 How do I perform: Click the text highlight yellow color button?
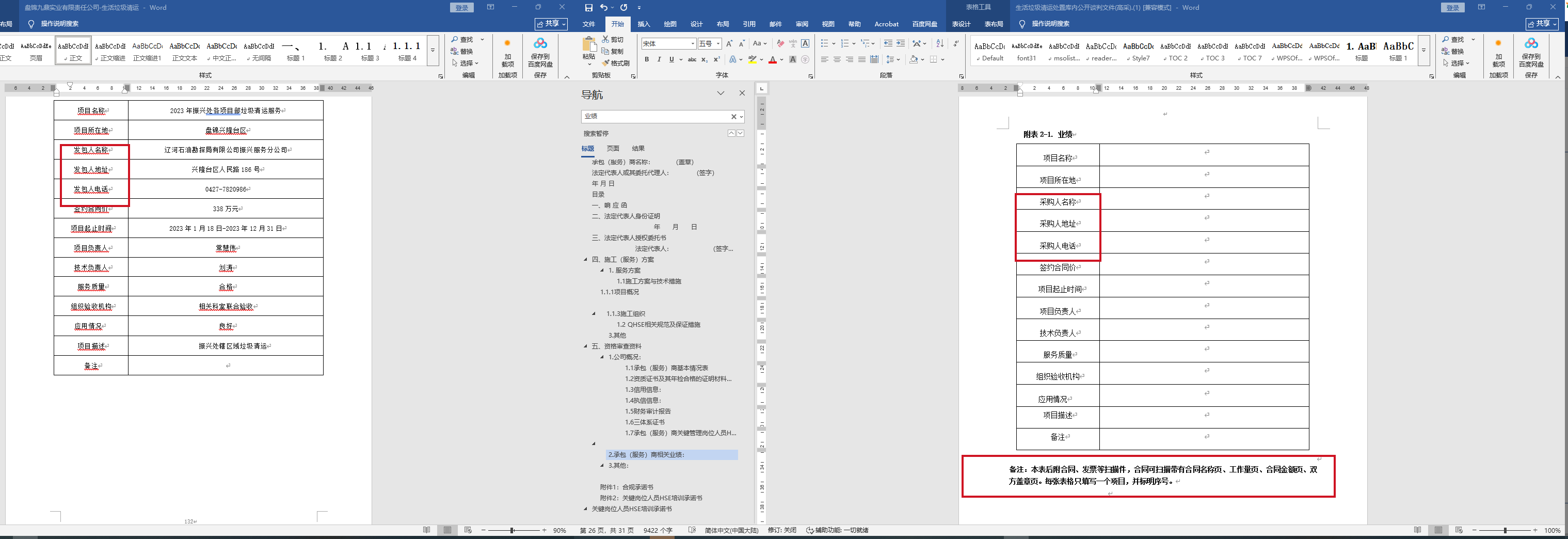pyautogui.click(x=753, y=60)
